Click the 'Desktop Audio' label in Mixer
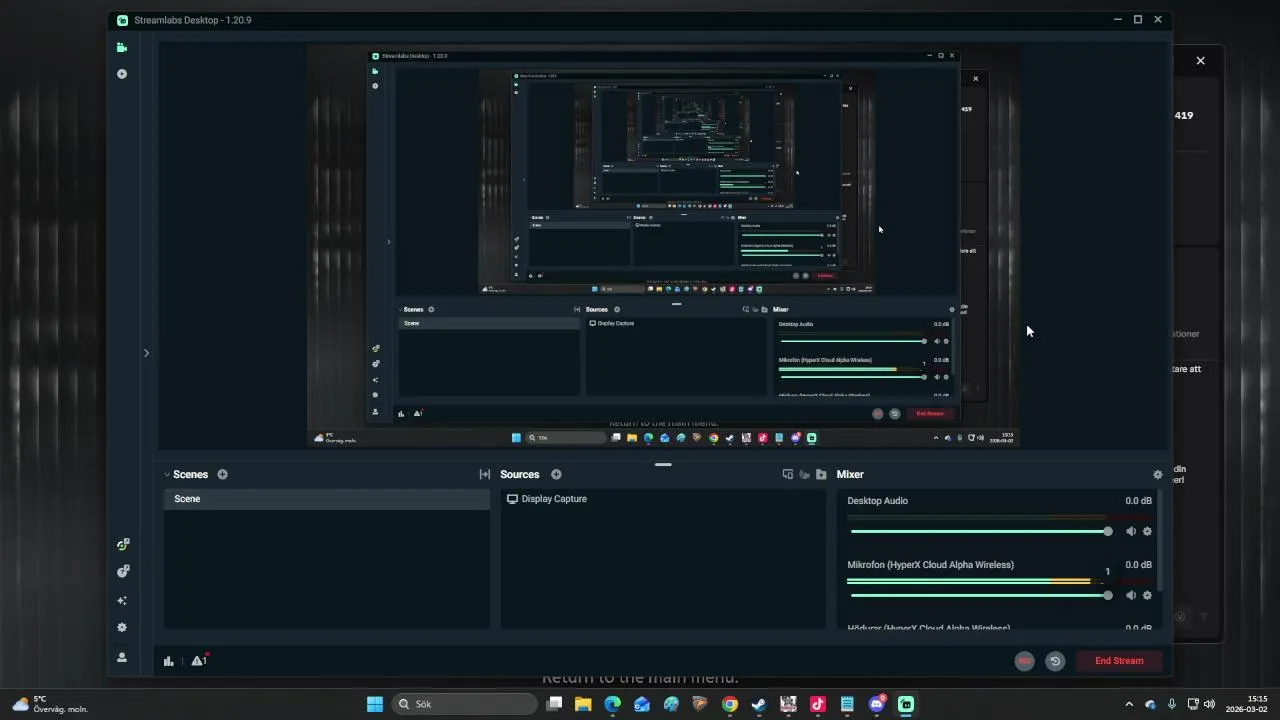1280x720 pixels. [877, 501]
